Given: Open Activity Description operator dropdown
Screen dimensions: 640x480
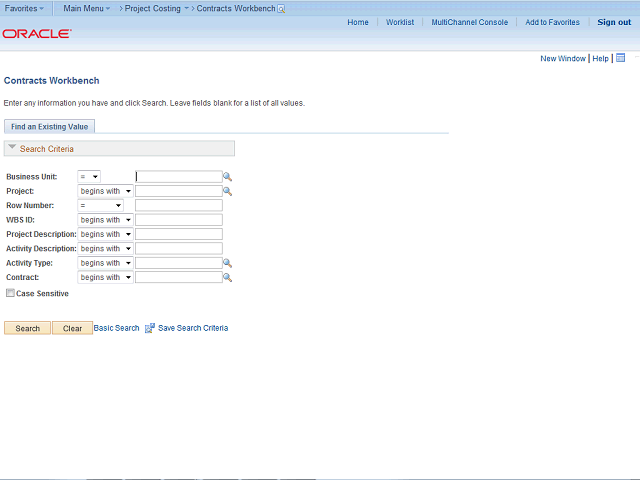Looking at the screenshot, I should (x=105, y=249).
